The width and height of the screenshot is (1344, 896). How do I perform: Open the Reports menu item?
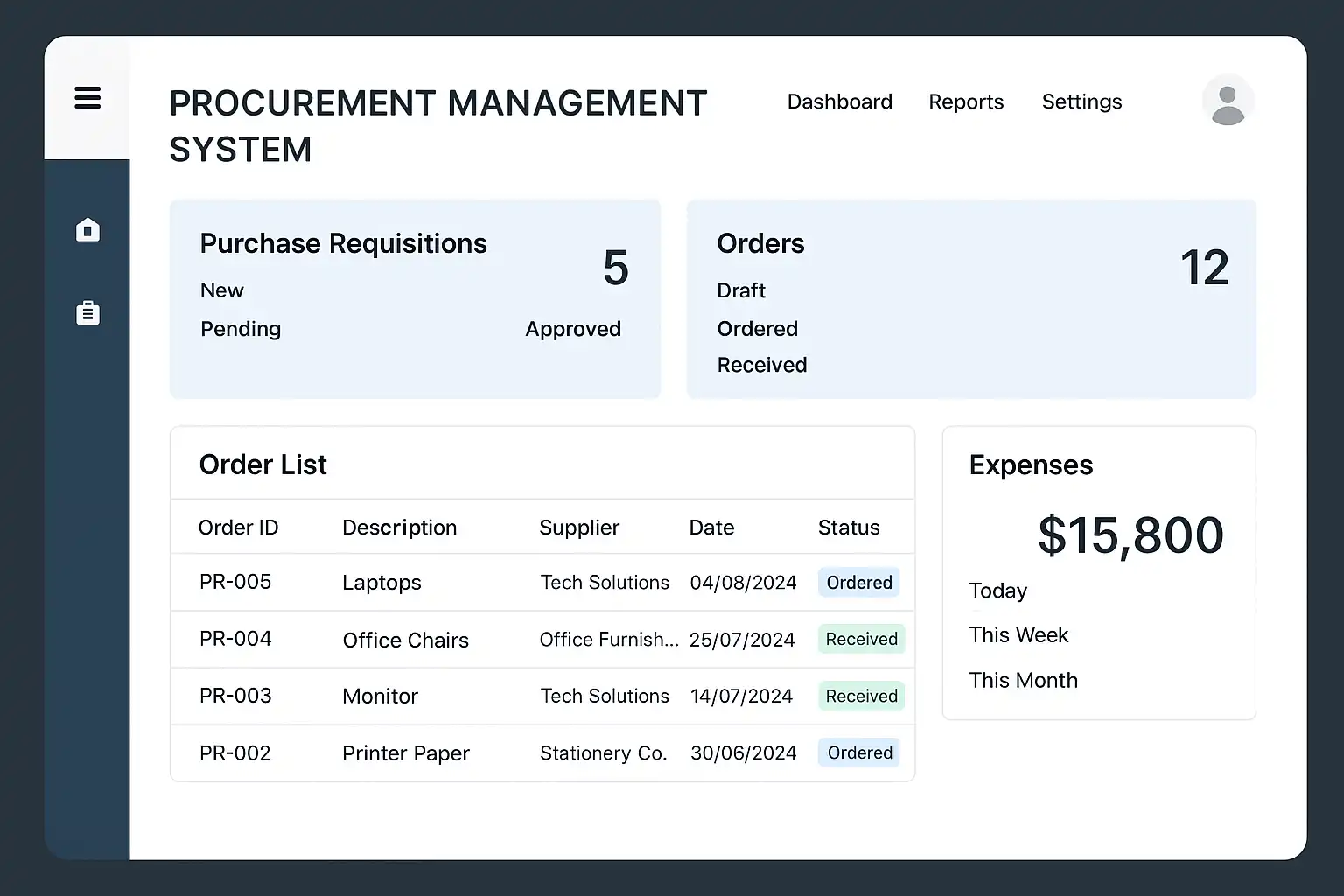(x=966, y=101)
